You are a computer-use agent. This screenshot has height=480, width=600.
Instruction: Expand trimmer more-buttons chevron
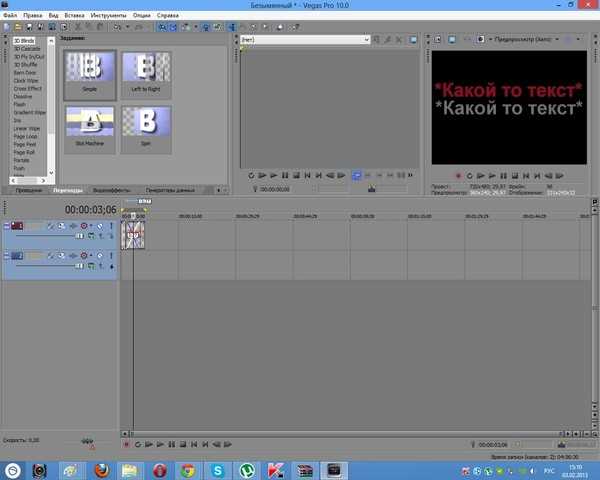pos(411,175)
